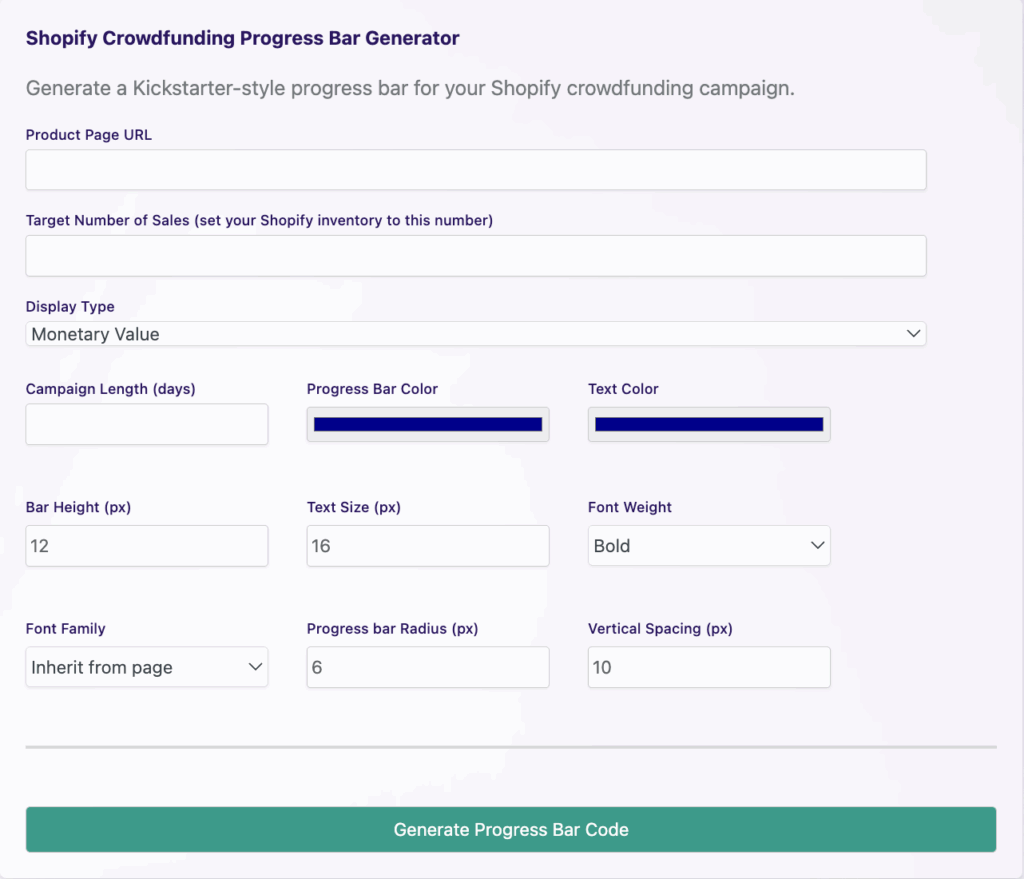
Task: Click the Progress bar Radius (px) field
Action: [428, 667]
